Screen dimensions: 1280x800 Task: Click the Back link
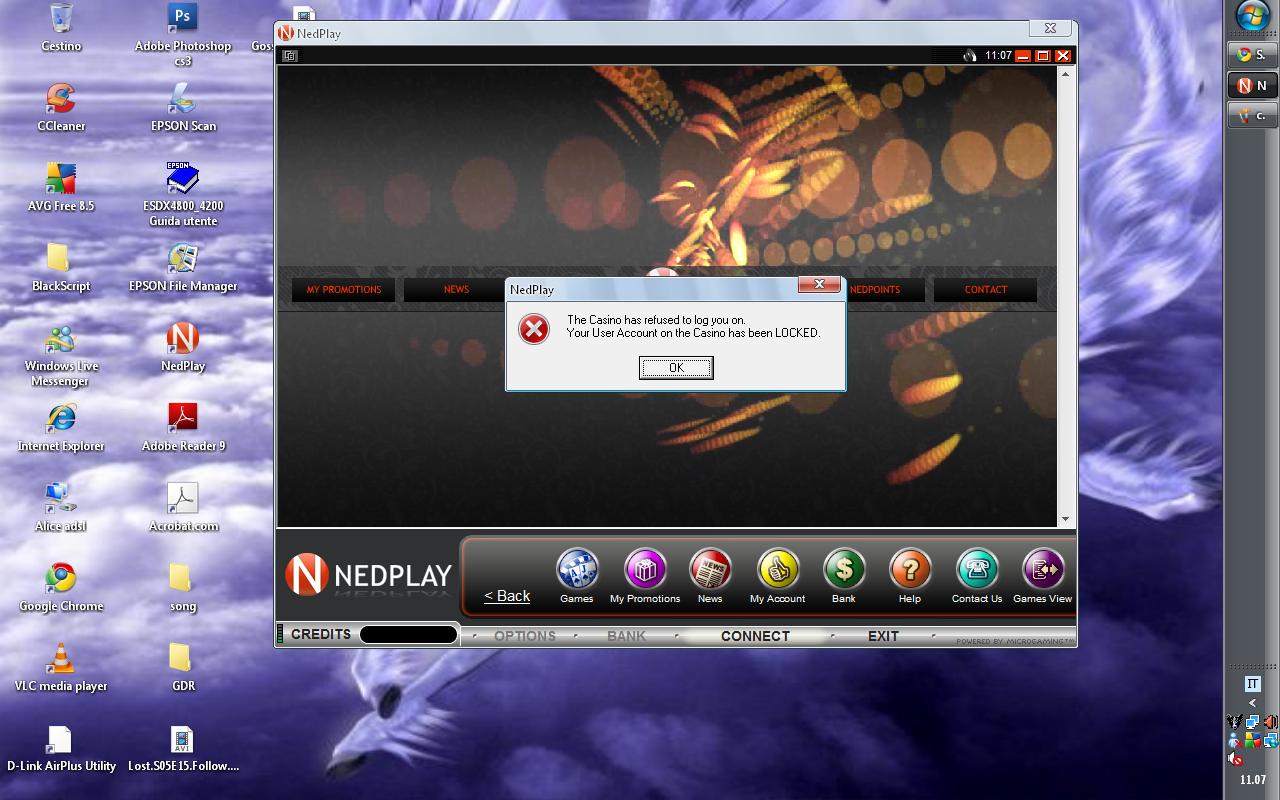tap(507, 596)
